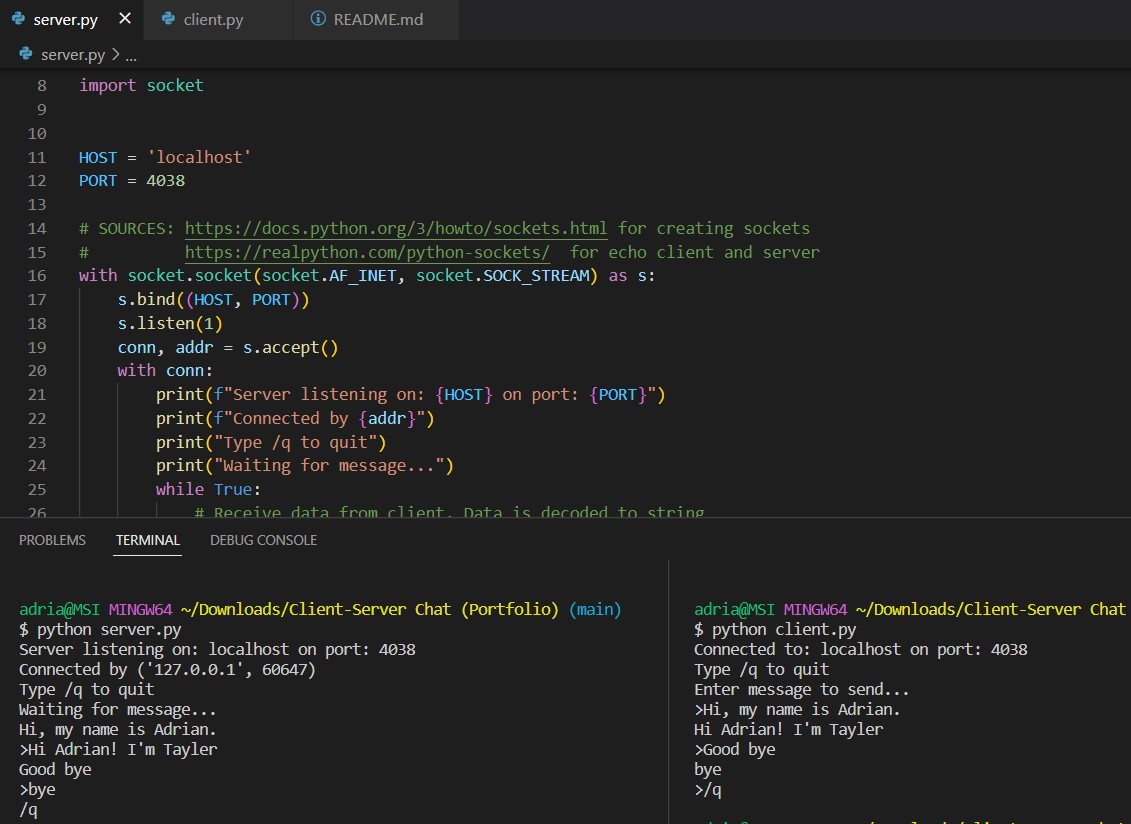Follow the realpython.com python-sockets link

point(367,252)
